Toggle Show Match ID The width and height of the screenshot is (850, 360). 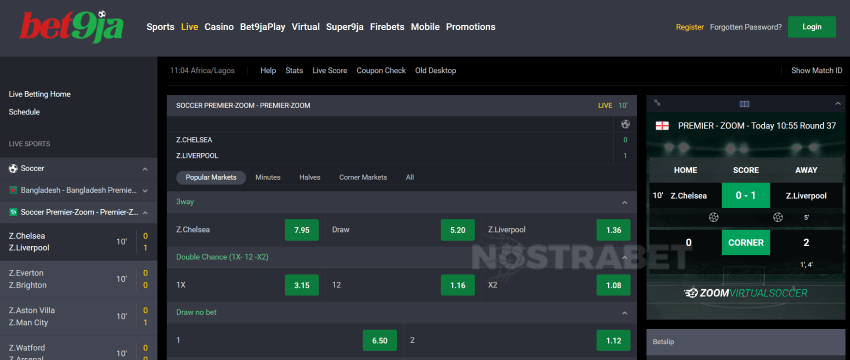[x=817, y=70]
